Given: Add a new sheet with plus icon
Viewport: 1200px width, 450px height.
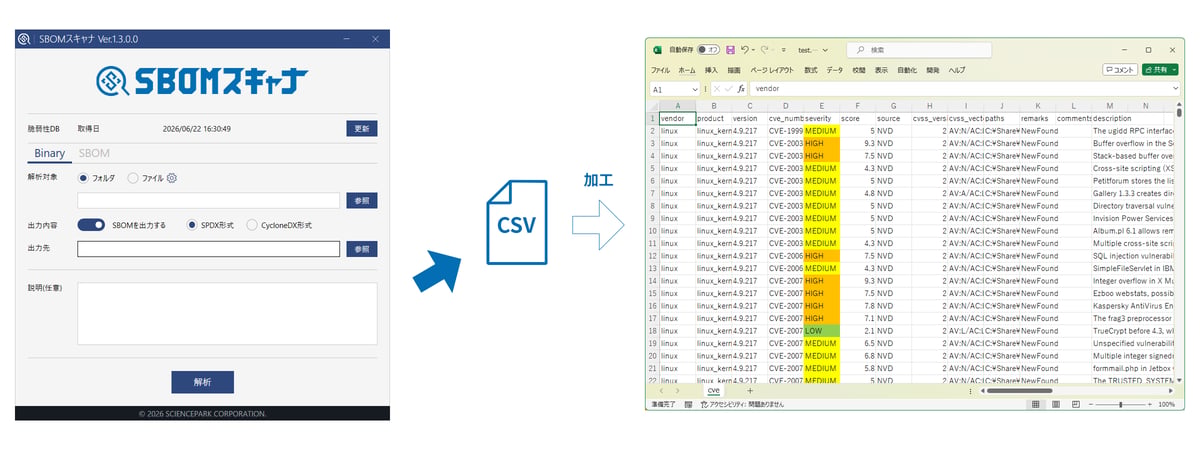Looking at the screenshot, I should pos(750,391).
